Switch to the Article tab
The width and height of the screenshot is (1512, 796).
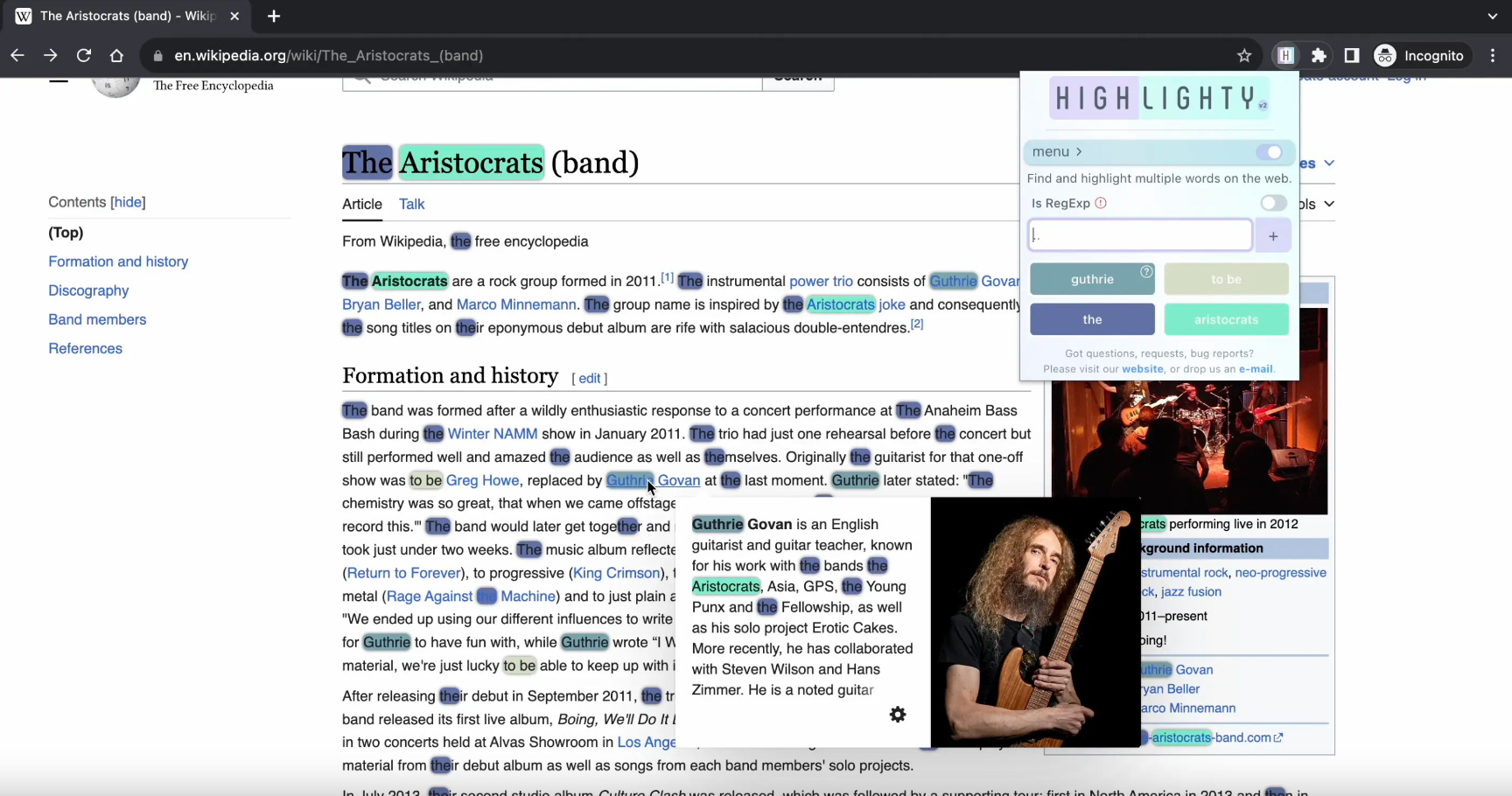(x=362, y=204)
